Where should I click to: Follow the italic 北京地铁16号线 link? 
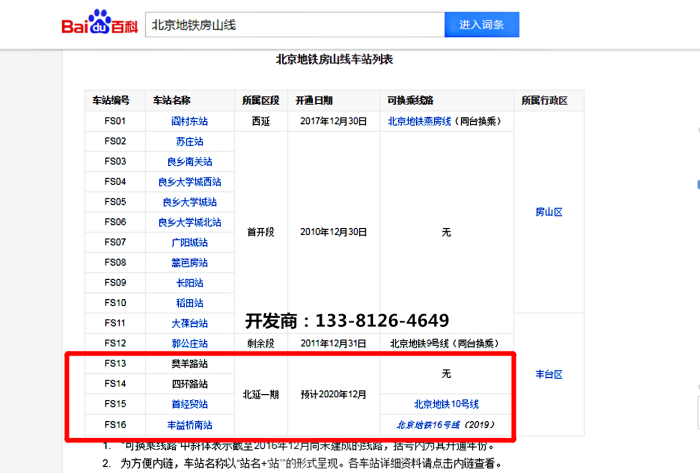pyautogui.click(x=428, y=425)
